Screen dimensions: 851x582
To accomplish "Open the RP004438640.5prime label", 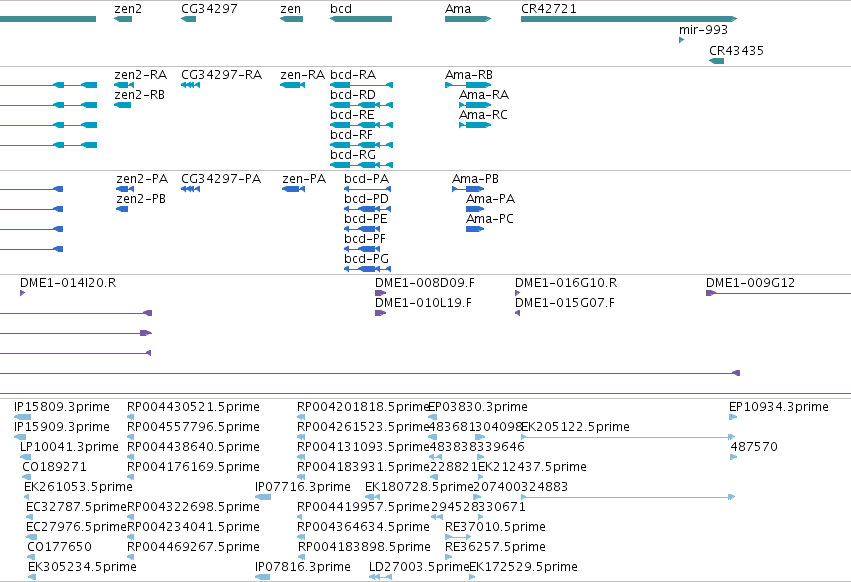I will 193,447.
